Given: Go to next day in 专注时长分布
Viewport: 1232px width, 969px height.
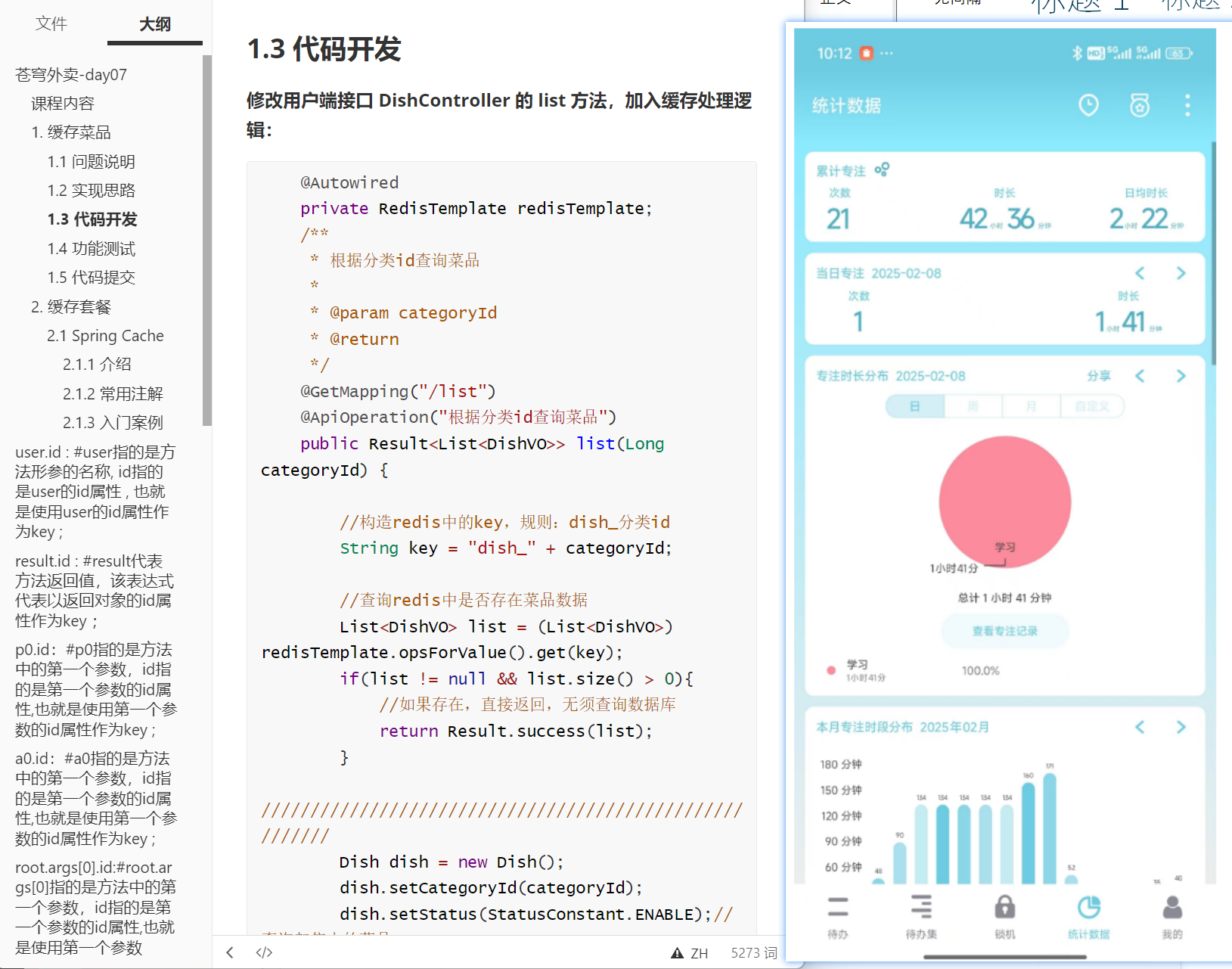Looking at the screenshot, I should pos(1181,376).
